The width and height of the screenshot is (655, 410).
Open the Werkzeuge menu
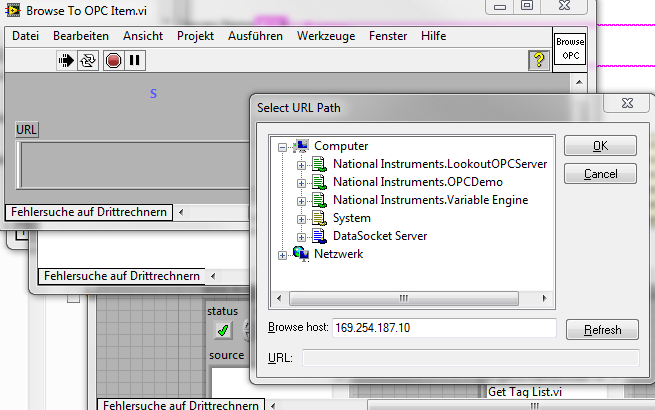[326, 36]
